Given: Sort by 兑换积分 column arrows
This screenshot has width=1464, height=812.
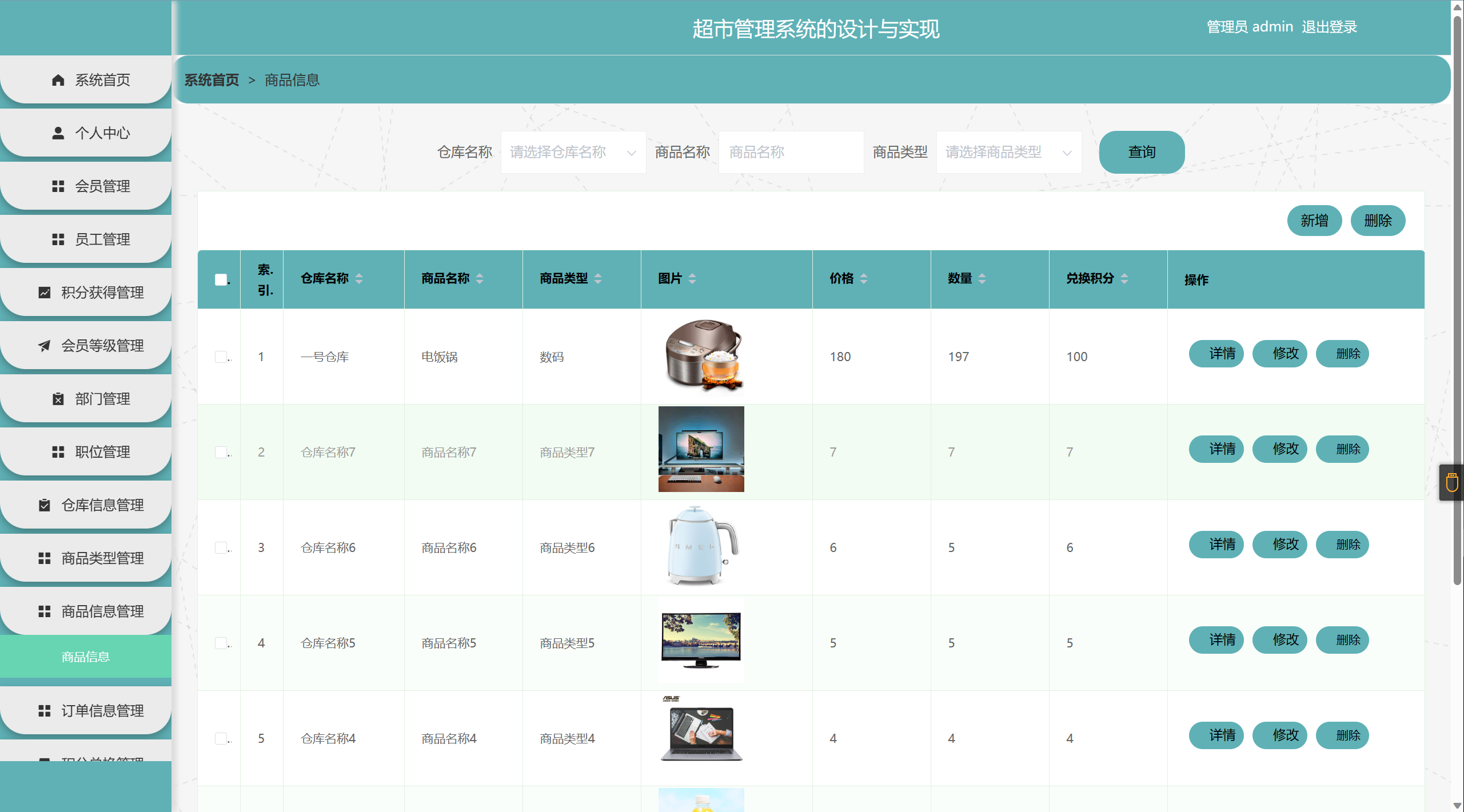Looking at the screenshot, I should (x=1124, y=279).
